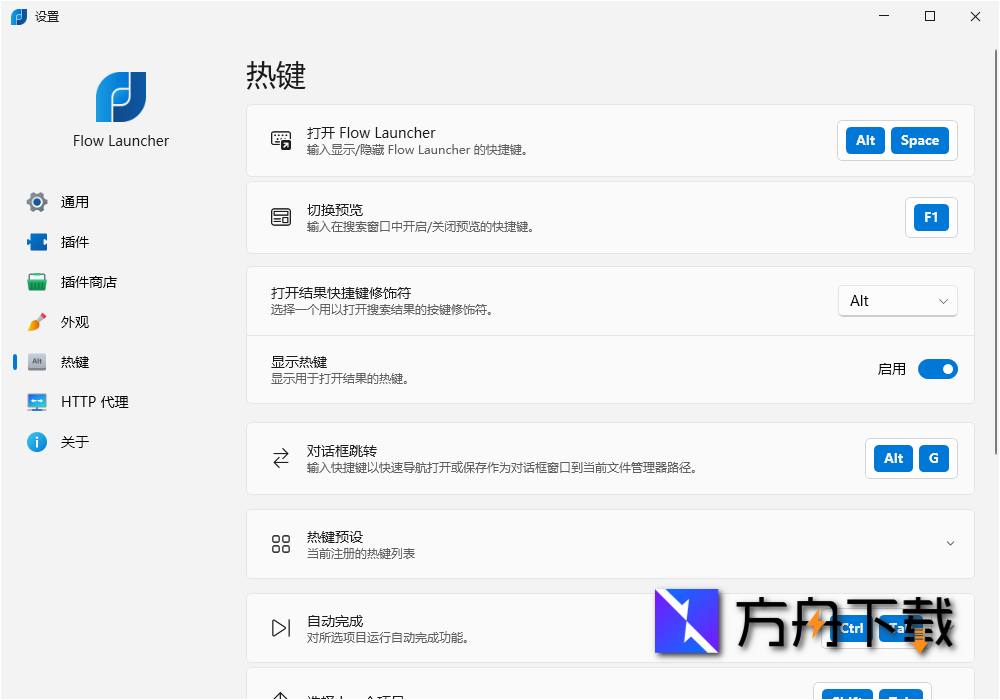Open the 打开结果快捷键修饰符 Alt dropdown

coord(897,300)
